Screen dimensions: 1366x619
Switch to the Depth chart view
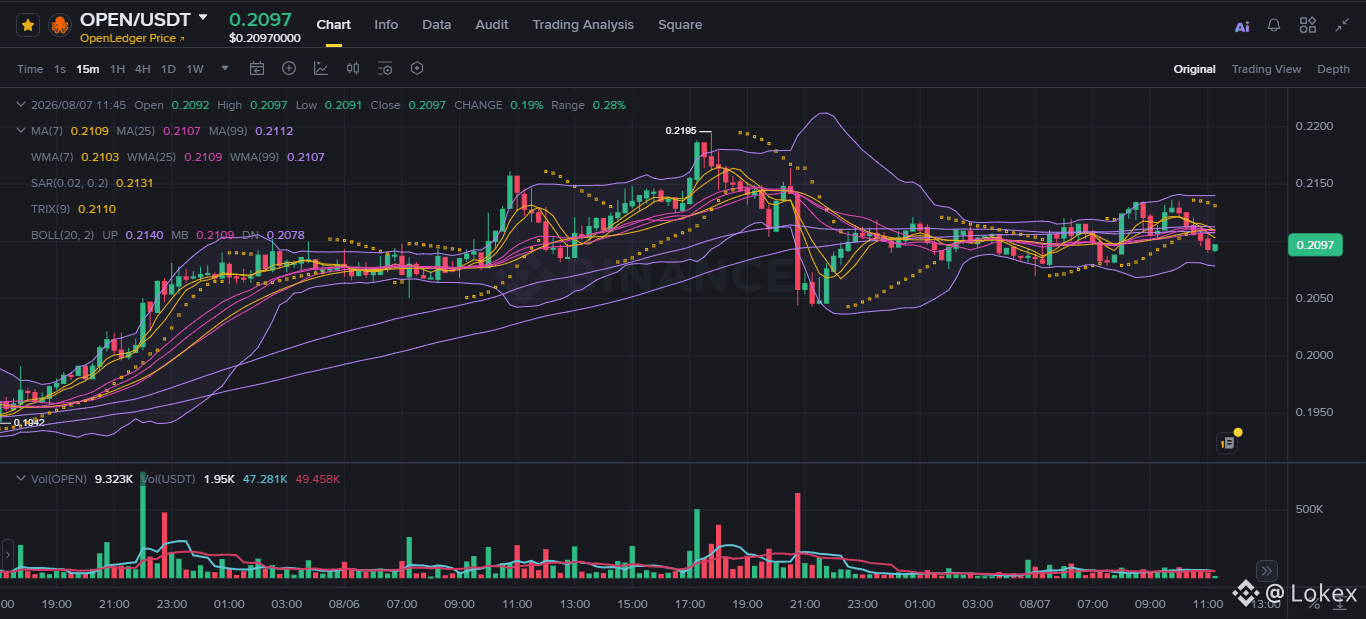[x=1333, y=69]
